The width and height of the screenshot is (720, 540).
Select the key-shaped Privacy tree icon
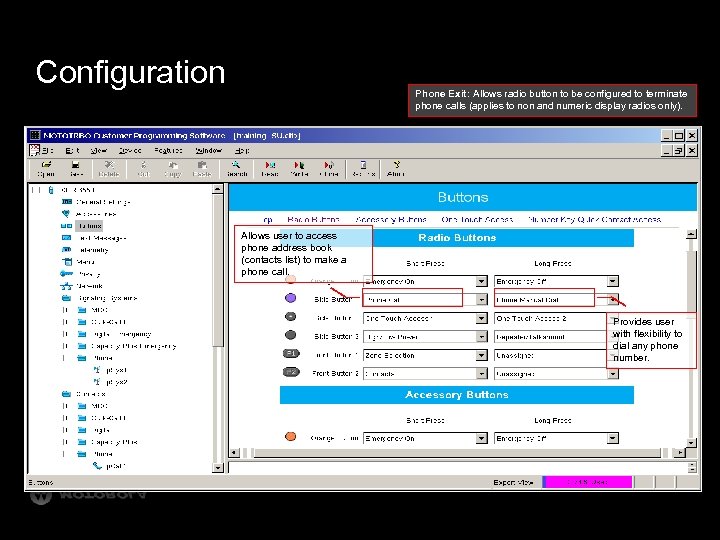pyautogui.click(x=67, y=274)
